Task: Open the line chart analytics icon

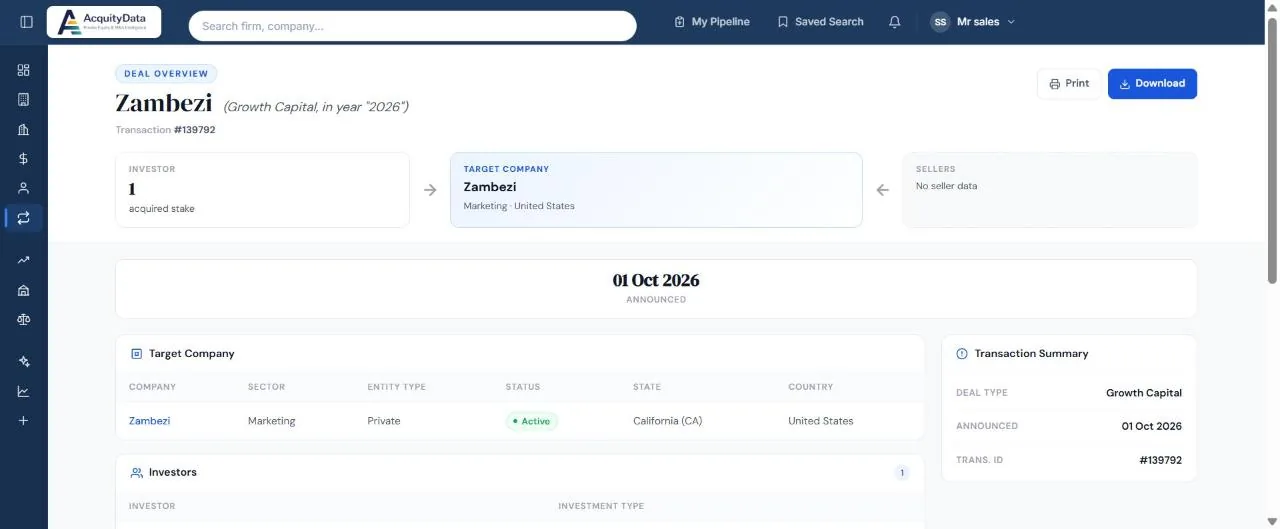Action: point(24,391)
